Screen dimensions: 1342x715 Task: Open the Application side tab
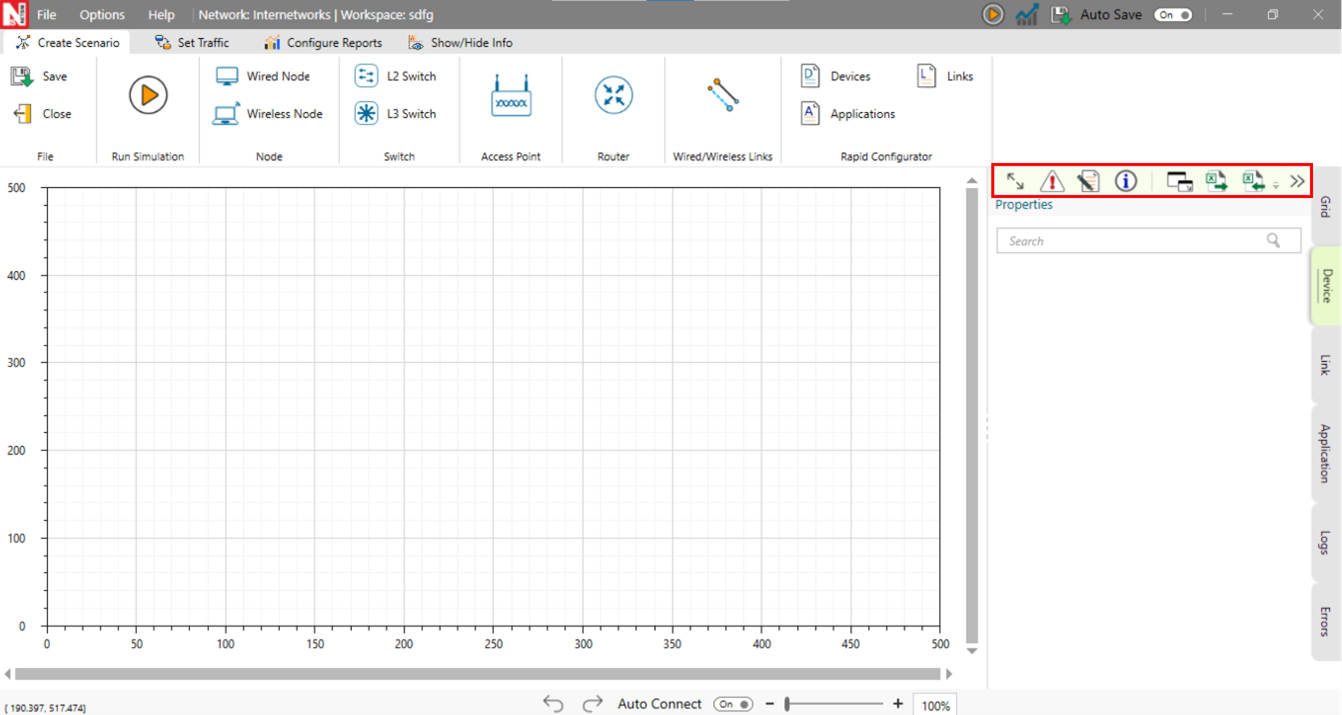pos(1325,453)
